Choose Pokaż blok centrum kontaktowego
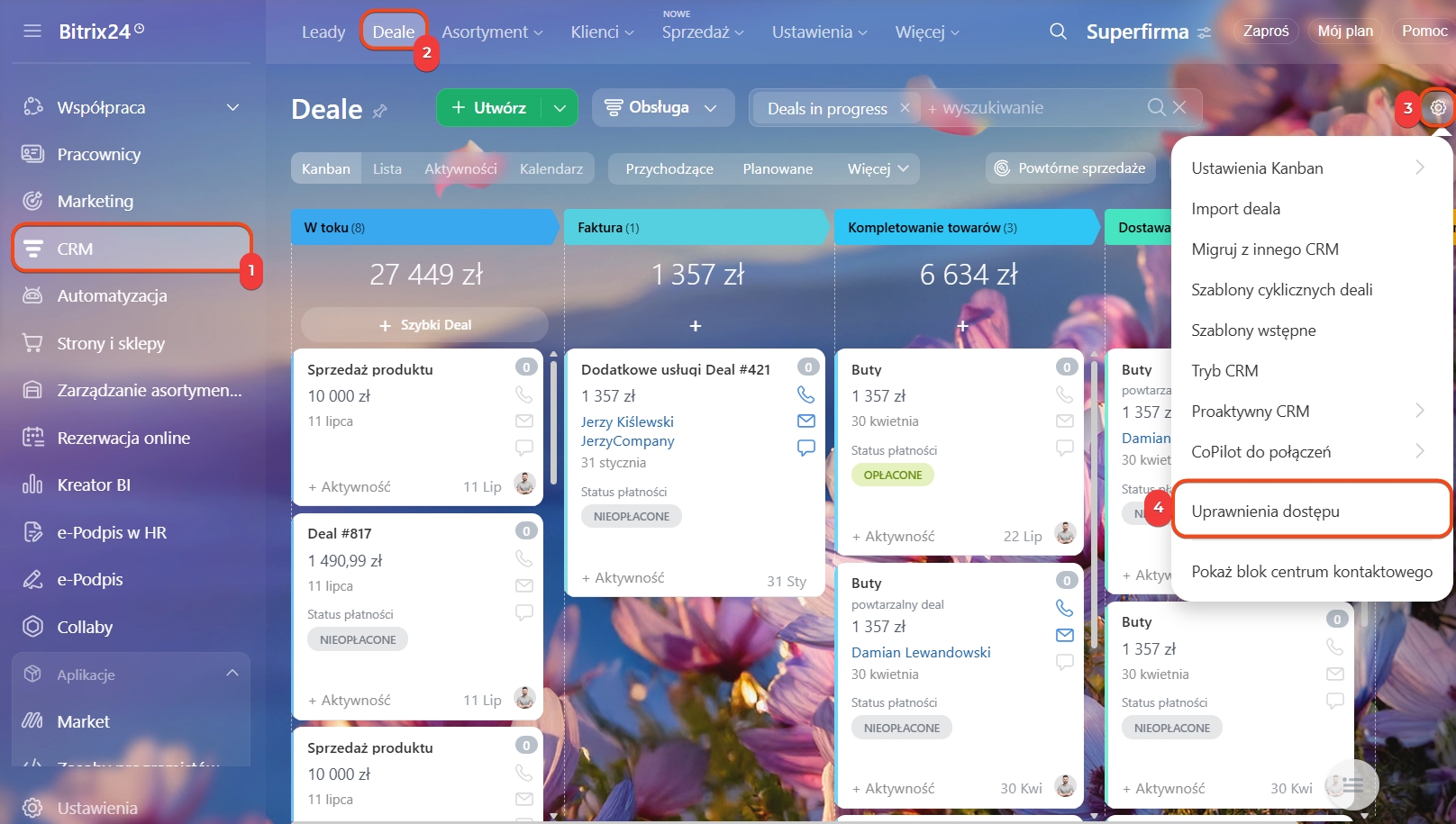Image resolution: width=1456 pixels, height=824 pixels. [x=1311, y=571]
